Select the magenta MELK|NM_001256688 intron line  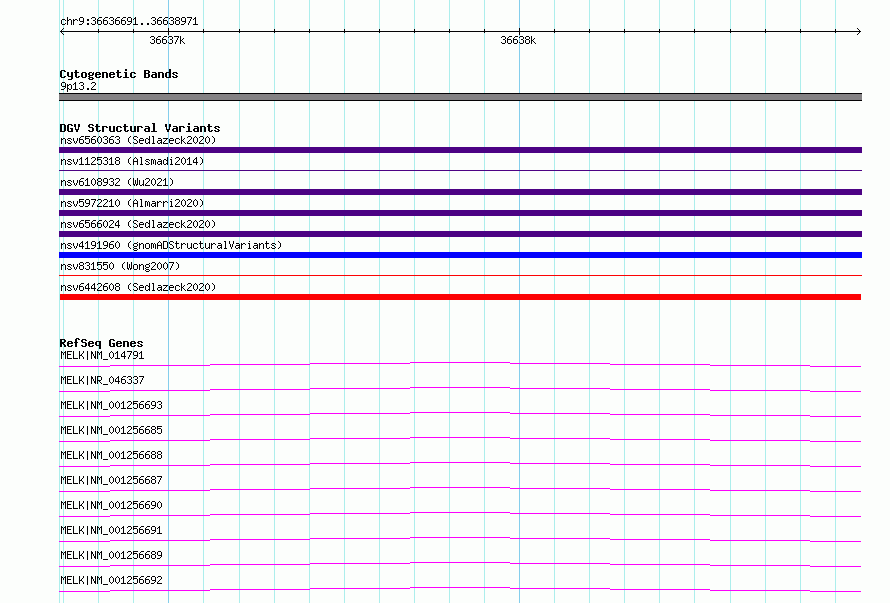(460, 464)
